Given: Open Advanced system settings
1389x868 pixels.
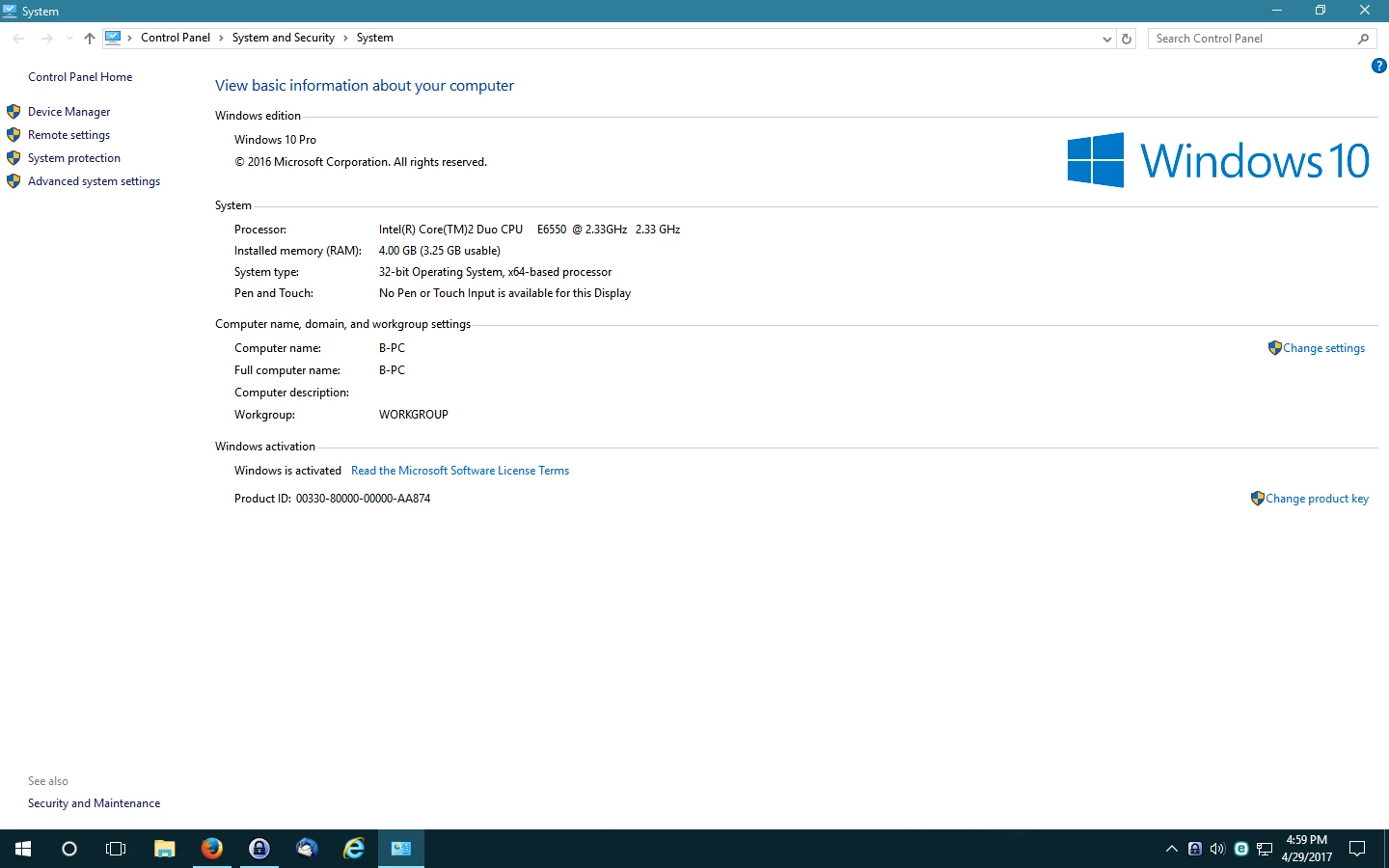Looking at the screenshot, I should coord(94,181).
